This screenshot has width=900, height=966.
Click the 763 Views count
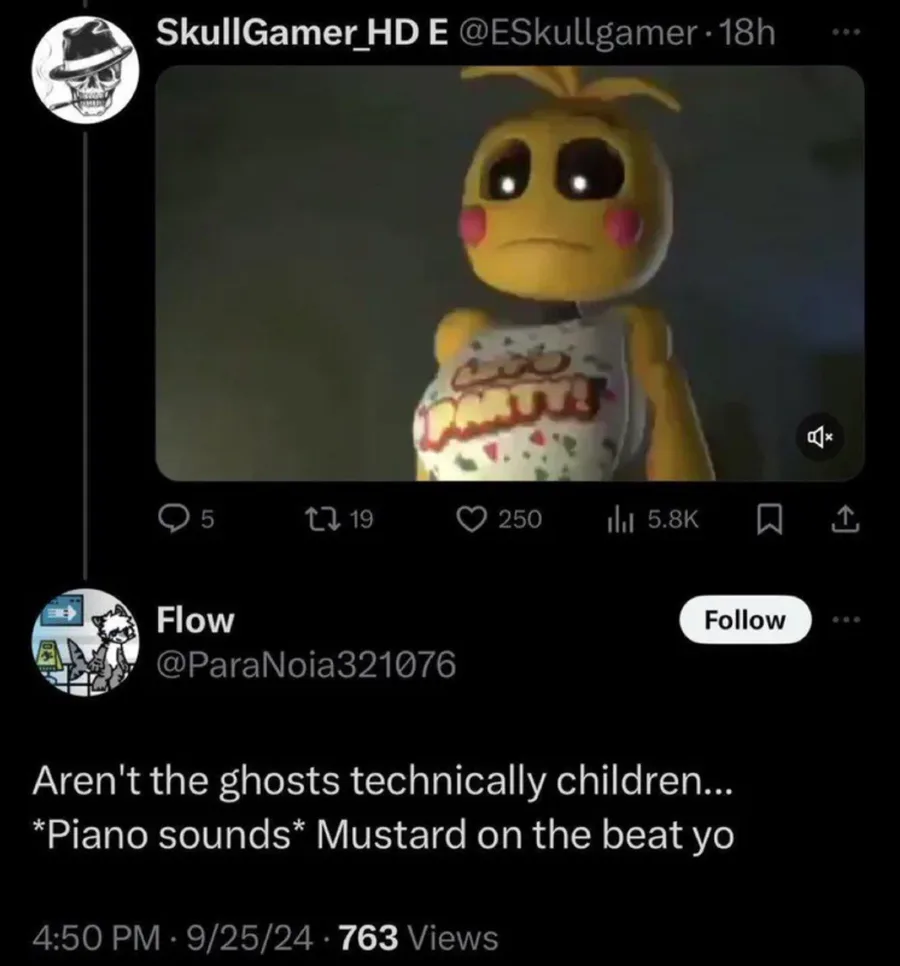click(x=419, y=937)
